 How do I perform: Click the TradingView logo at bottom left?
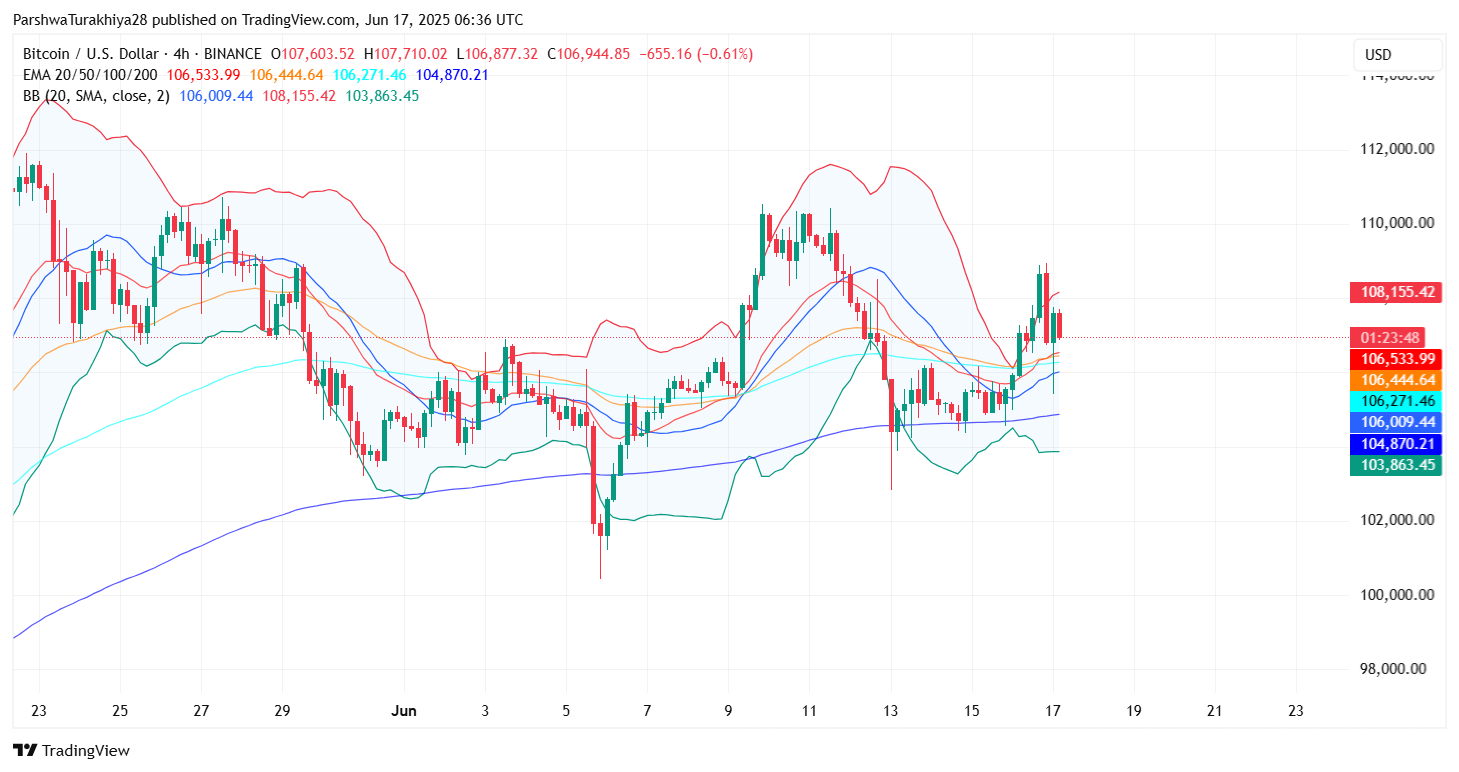pyautogui.click(x=71, y=750)
